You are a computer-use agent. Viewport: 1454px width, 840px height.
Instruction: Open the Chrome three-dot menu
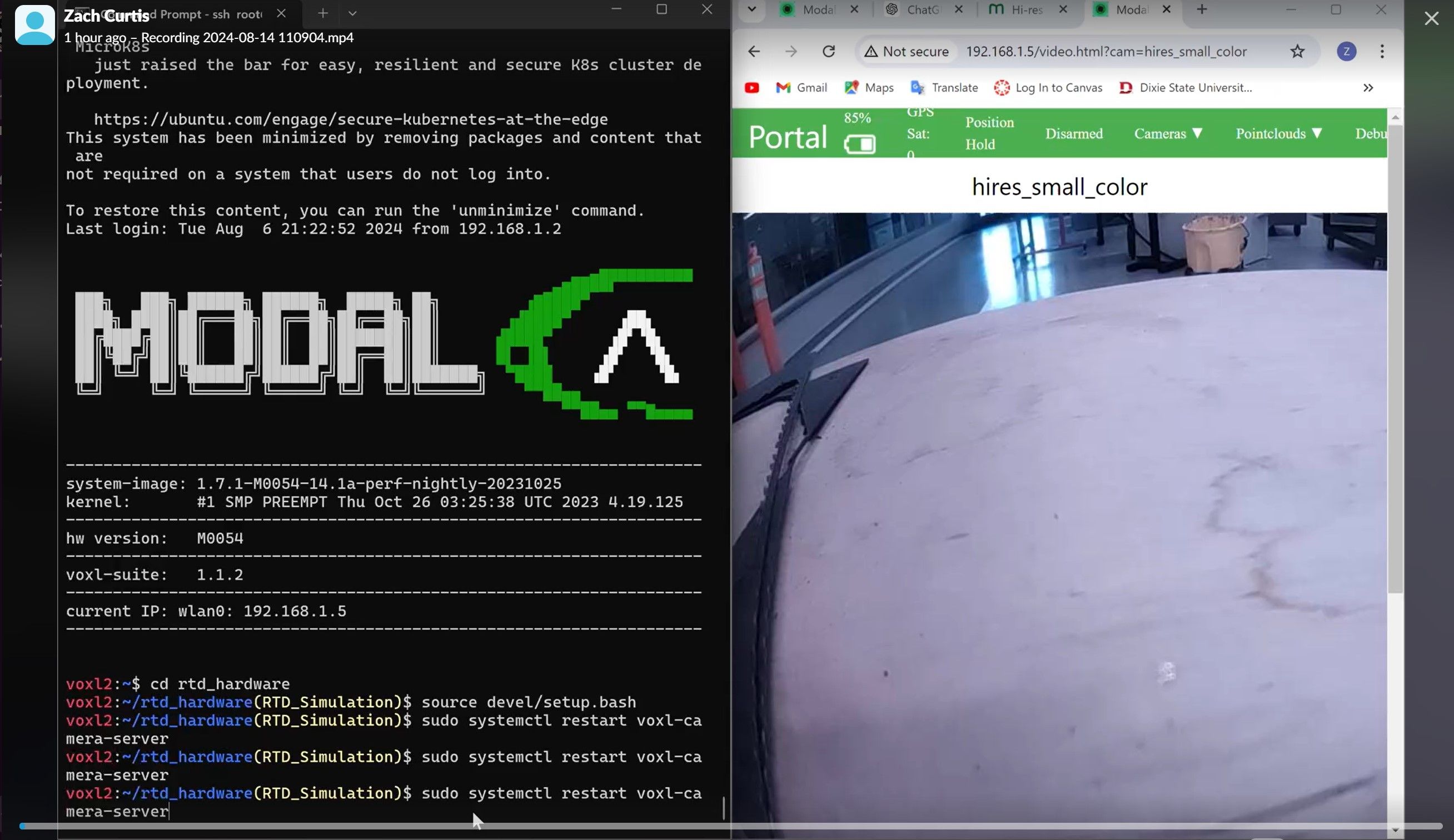(x=1382, y=51)
